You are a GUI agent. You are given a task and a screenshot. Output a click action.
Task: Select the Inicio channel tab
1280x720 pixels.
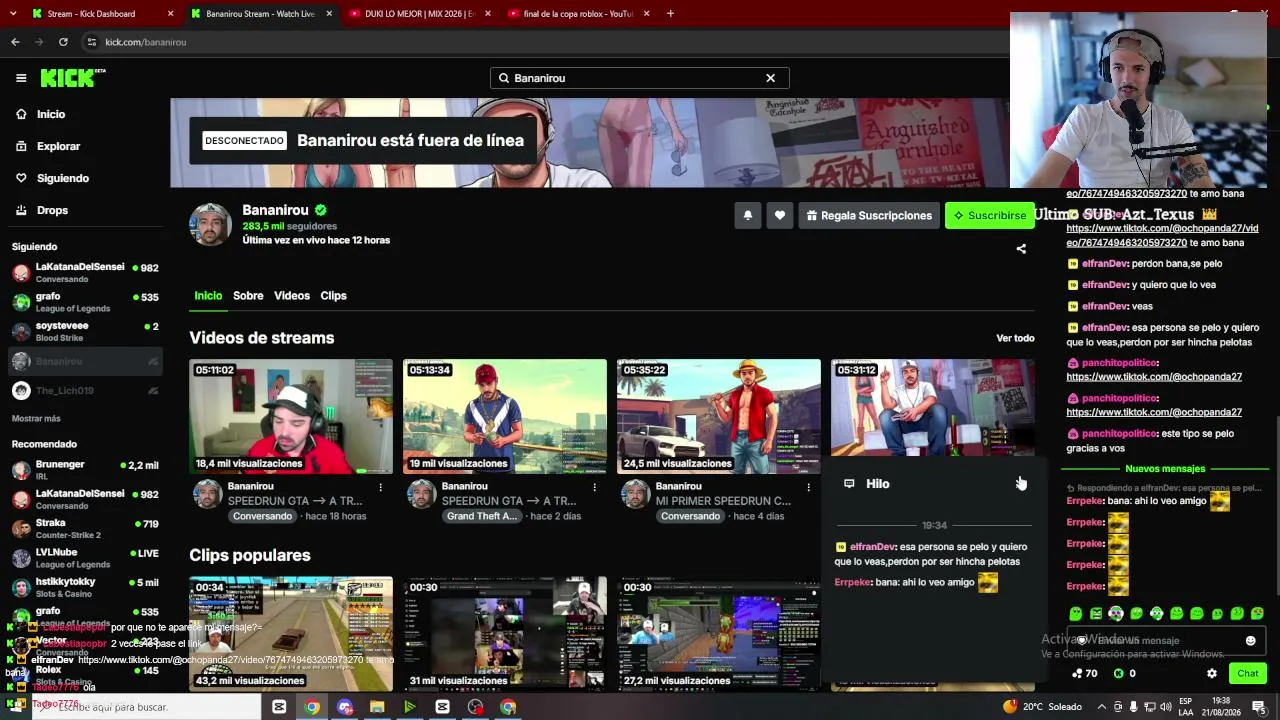[208, 296]
